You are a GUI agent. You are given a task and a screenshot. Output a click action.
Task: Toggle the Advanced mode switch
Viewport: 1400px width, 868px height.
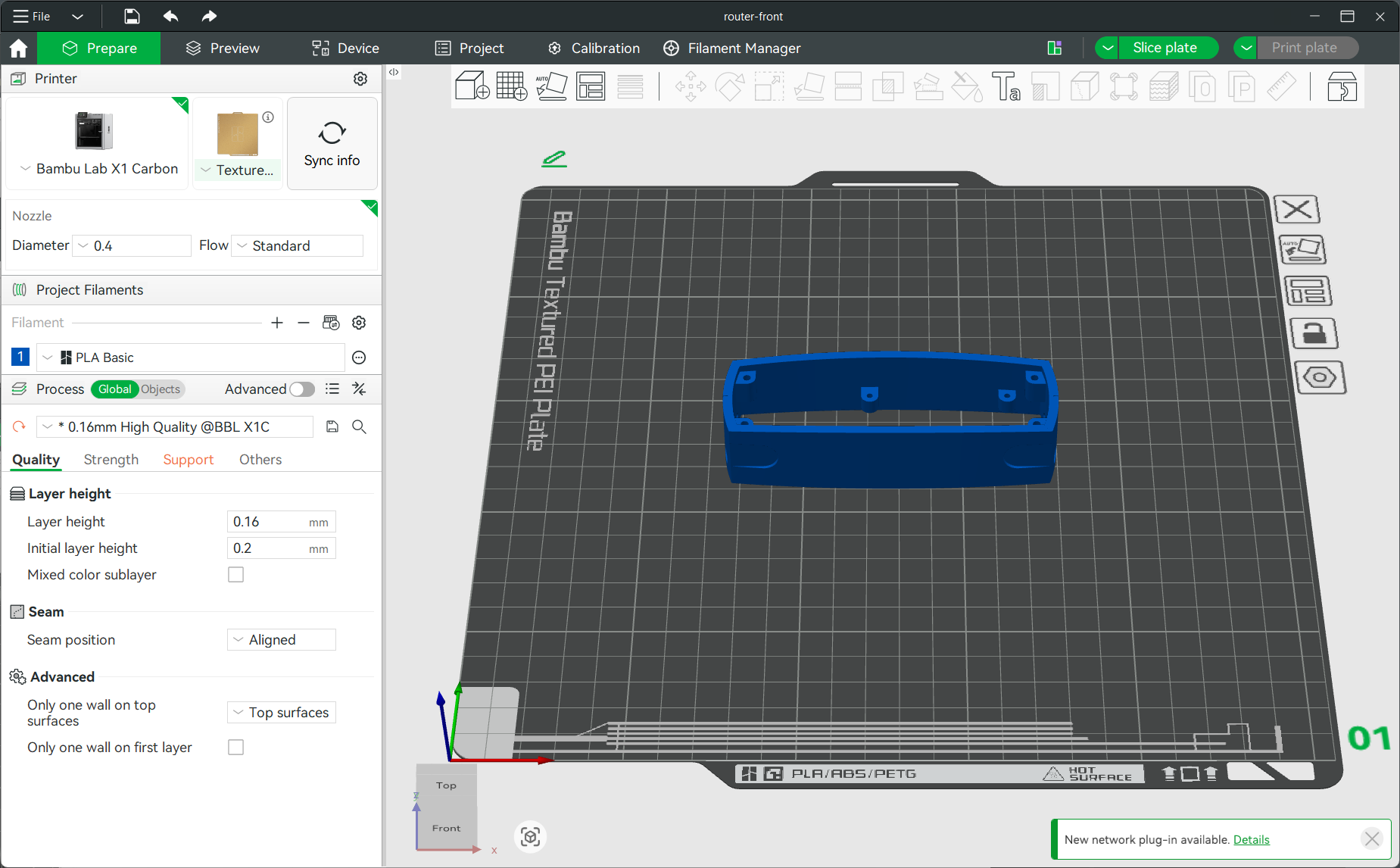pos(302,389)
